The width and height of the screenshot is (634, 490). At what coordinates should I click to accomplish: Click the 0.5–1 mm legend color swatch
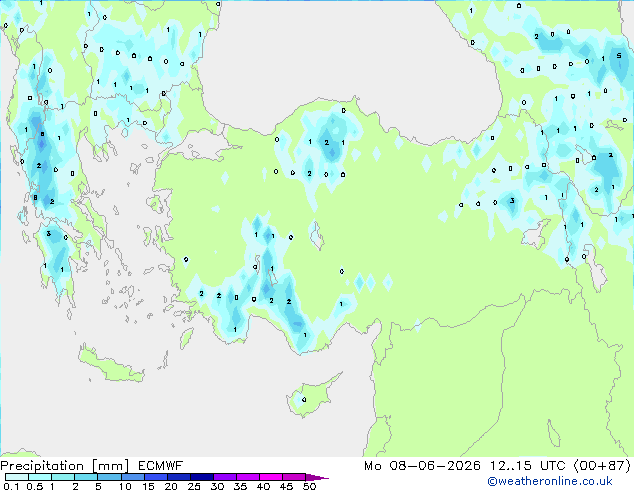click(x=40, y=477)
